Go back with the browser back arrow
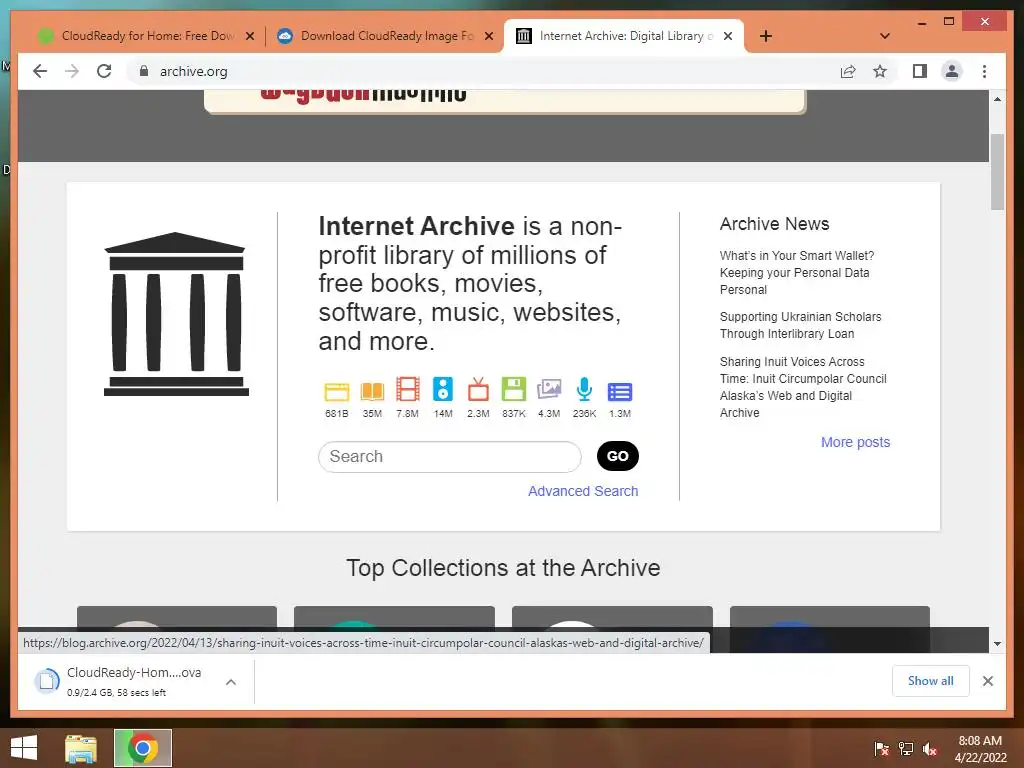Image resolution: width=1024 pixels, height=768 pixels. click(40, 71)
